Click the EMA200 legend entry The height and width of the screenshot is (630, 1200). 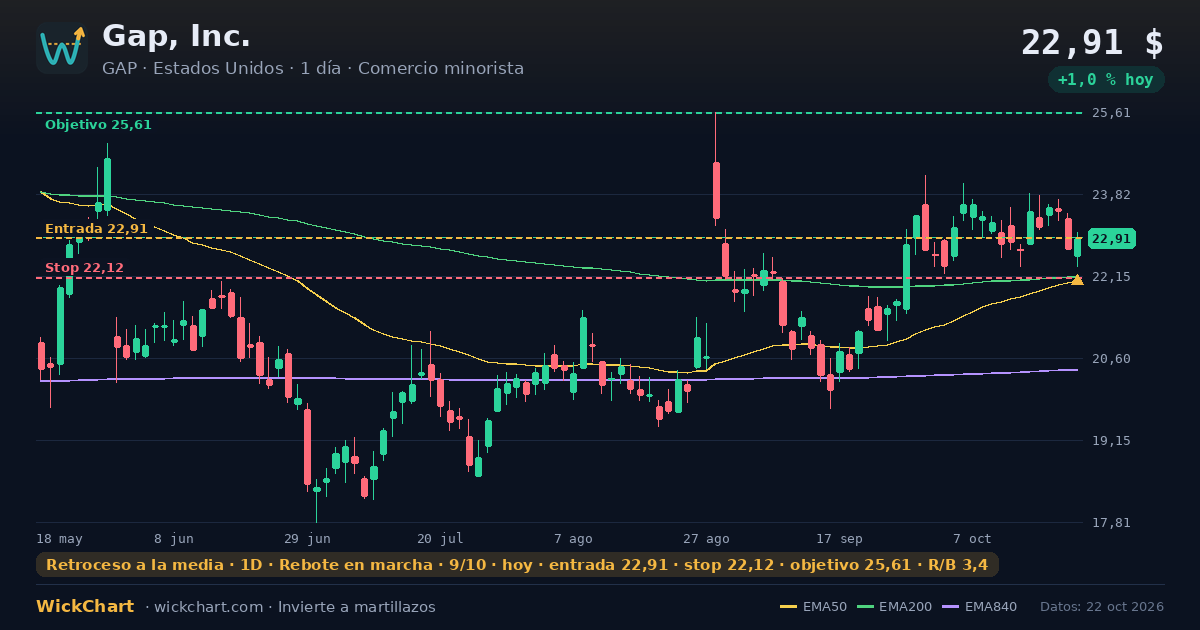(x=894, y=607)
